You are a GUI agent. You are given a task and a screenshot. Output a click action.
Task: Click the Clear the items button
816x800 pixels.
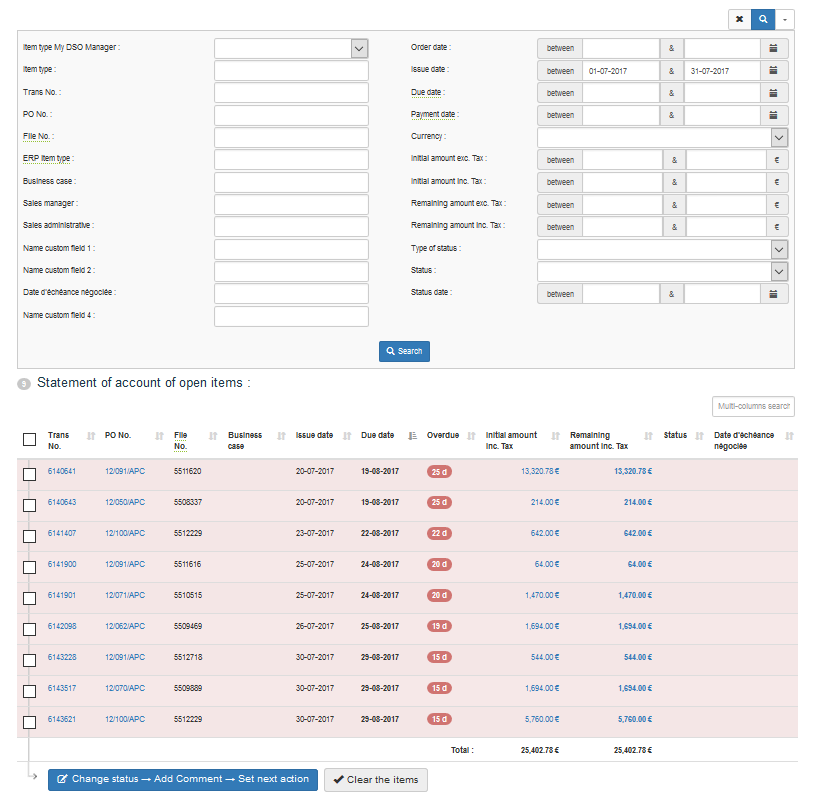376,780
